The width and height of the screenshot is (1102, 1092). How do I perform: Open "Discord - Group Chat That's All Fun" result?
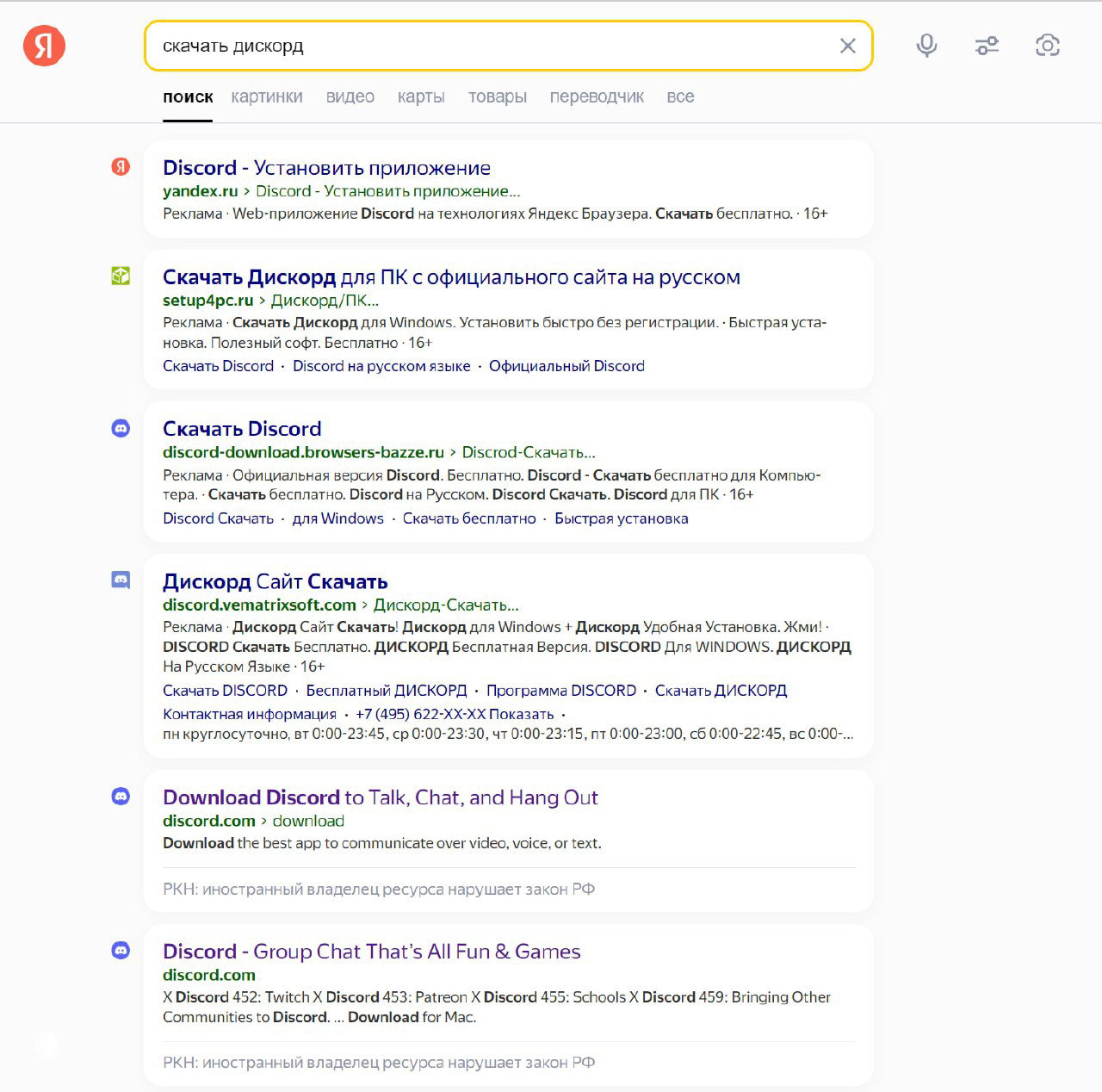[x=371, y=952]
